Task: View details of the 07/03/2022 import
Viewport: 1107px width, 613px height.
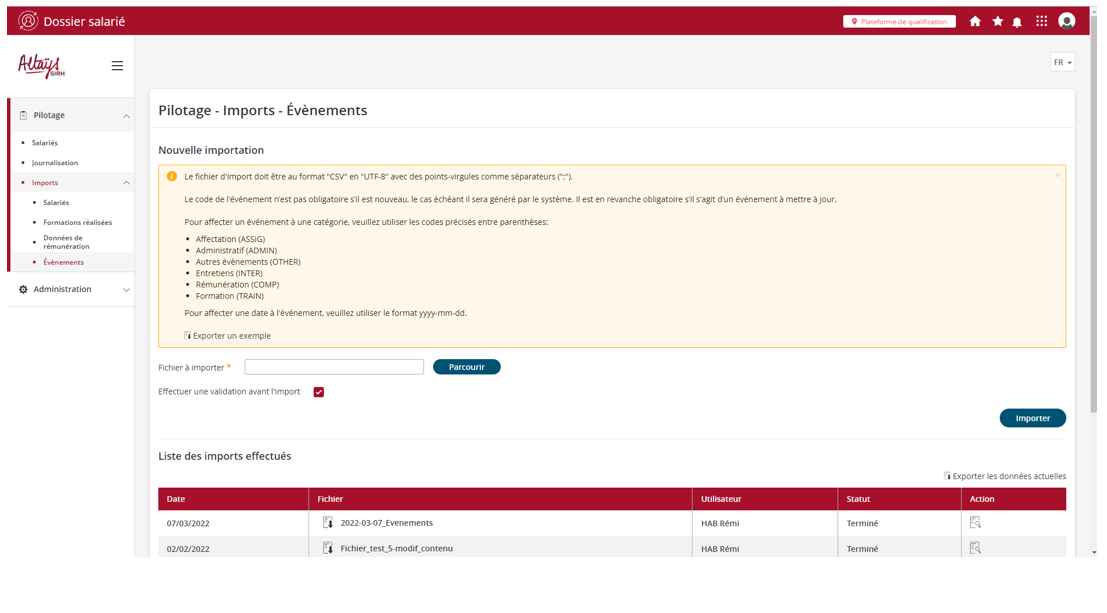Action: 975,523
